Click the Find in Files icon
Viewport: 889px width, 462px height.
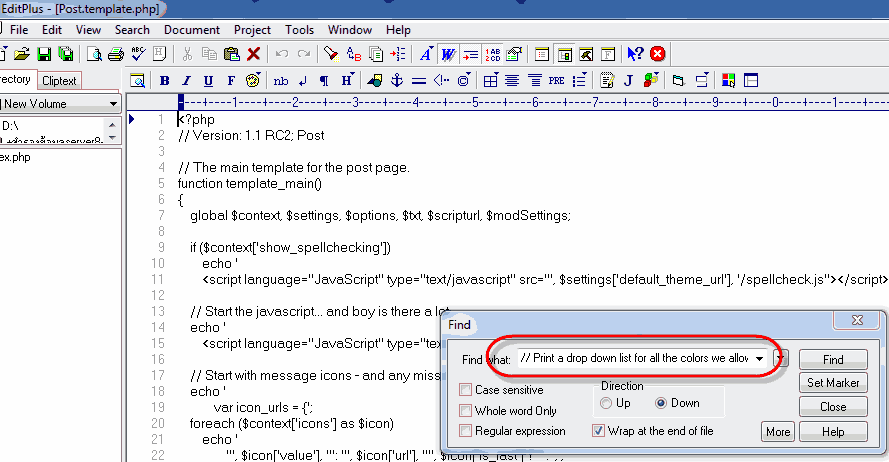pos(376,54)
